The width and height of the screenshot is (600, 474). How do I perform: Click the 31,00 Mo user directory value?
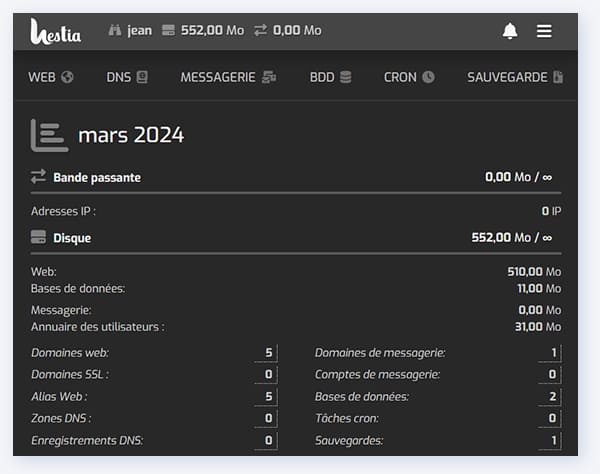pos(538,327)
